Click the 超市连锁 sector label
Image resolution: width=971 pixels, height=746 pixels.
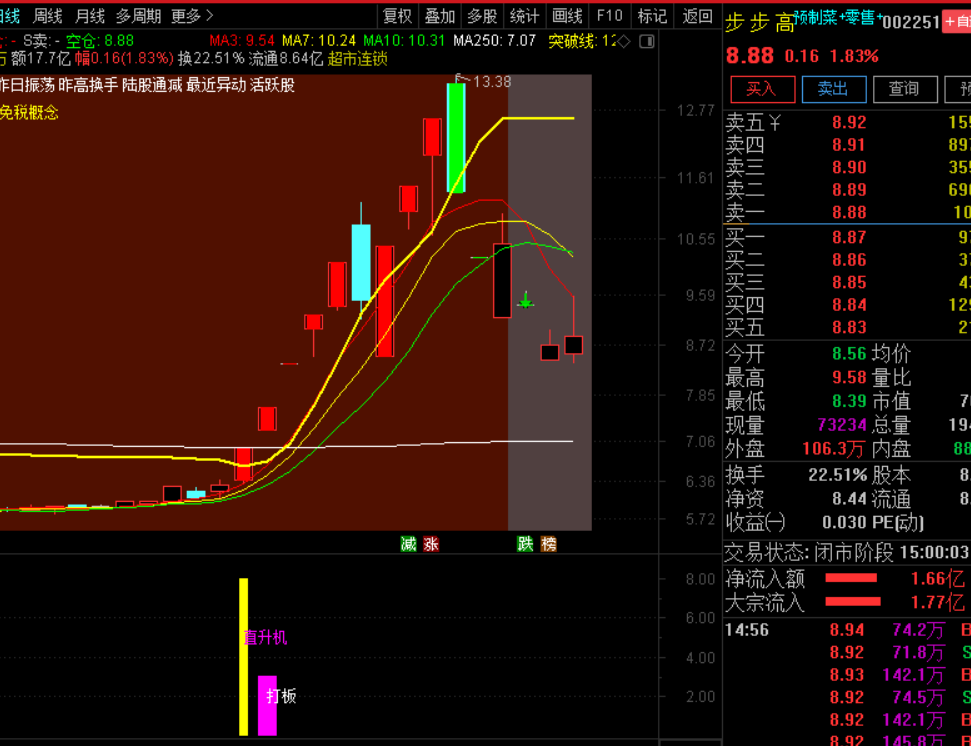click(357, 59)
